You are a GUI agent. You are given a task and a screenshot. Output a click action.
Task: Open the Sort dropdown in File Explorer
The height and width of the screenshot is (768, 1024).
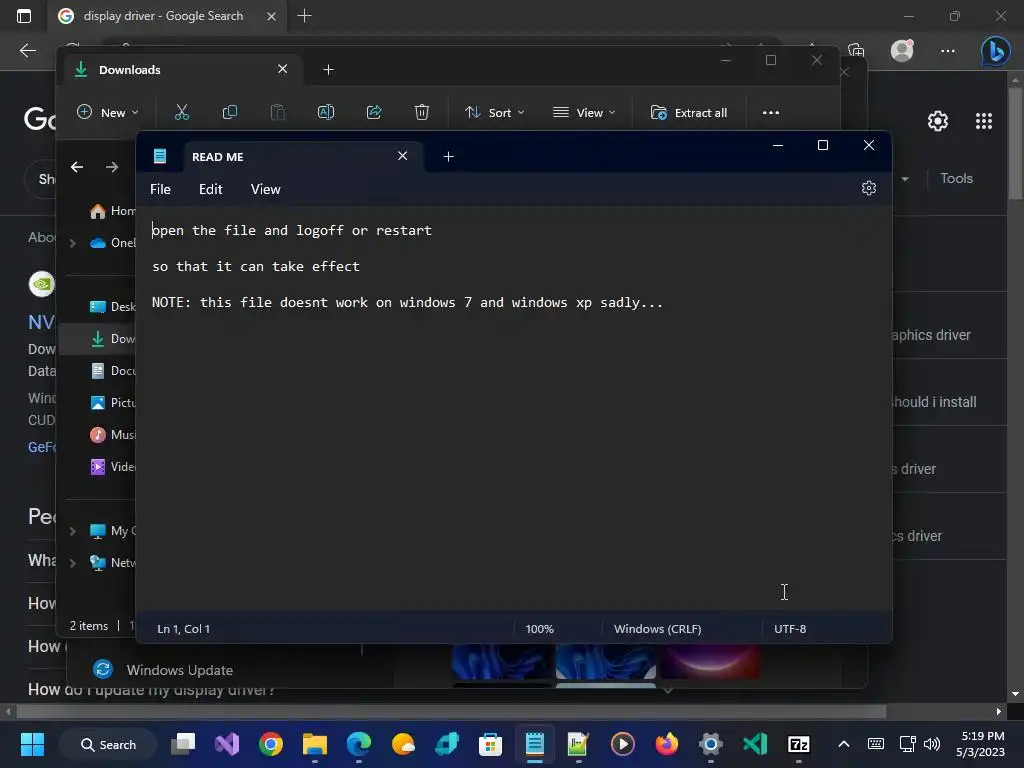point(494,112)
